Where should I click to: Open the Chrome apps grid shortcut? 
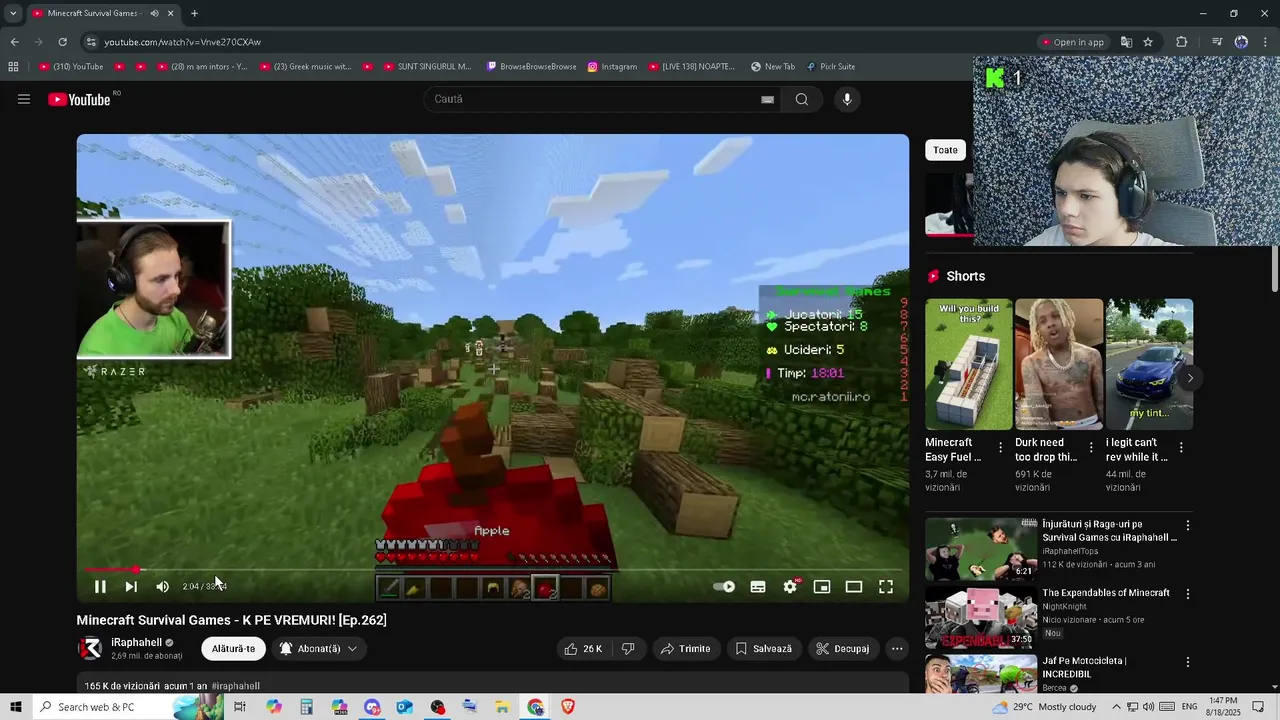tap(13, 67)
